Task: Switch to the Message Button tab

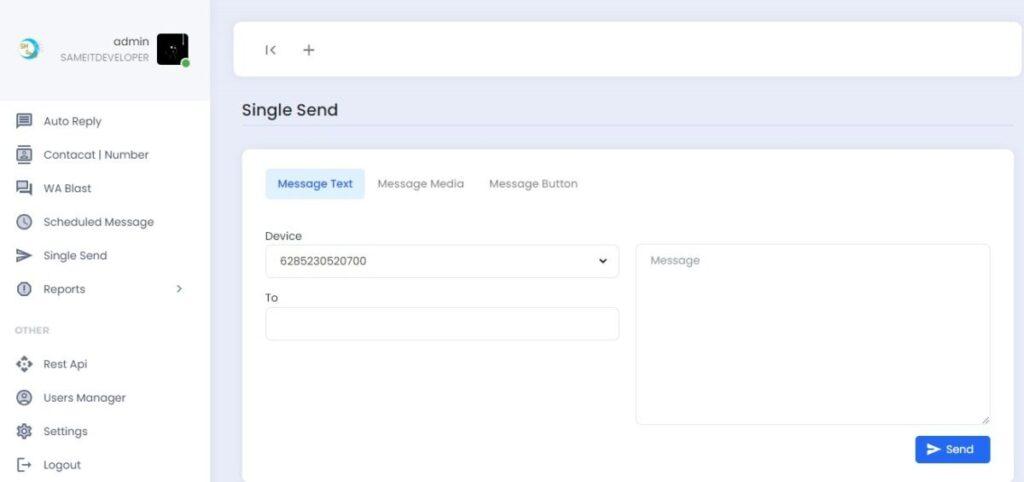Action: point(533,184)
